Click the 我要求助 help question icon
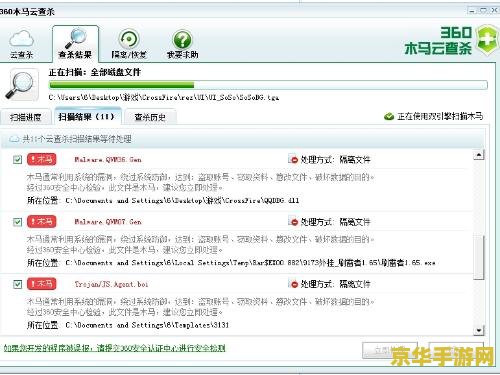This screenshot has width=500, height=375. coord(182,44)
